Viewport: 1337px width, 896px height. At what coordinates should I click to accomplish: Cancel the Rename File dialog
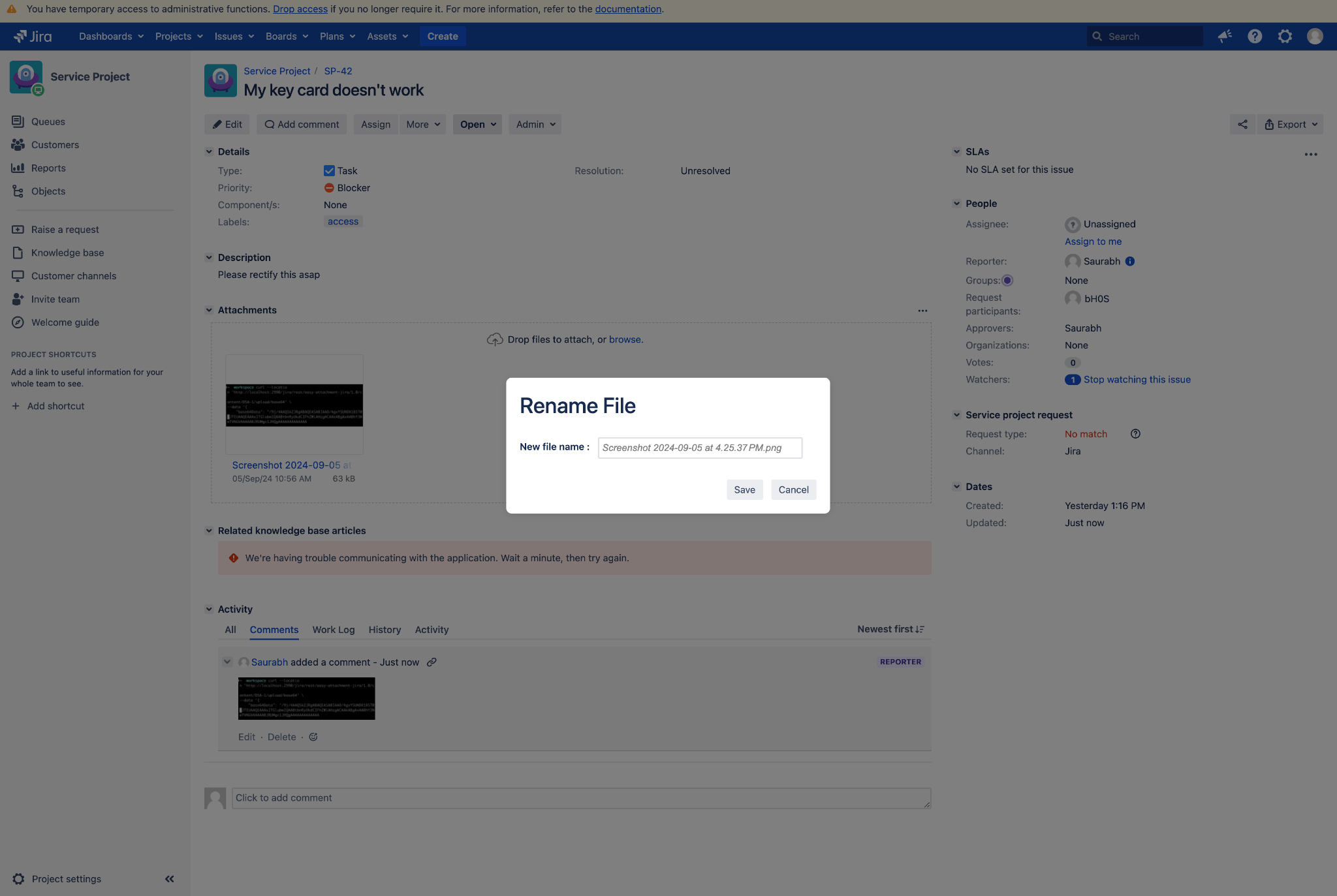pyautogui.click(x=793, y=490)
